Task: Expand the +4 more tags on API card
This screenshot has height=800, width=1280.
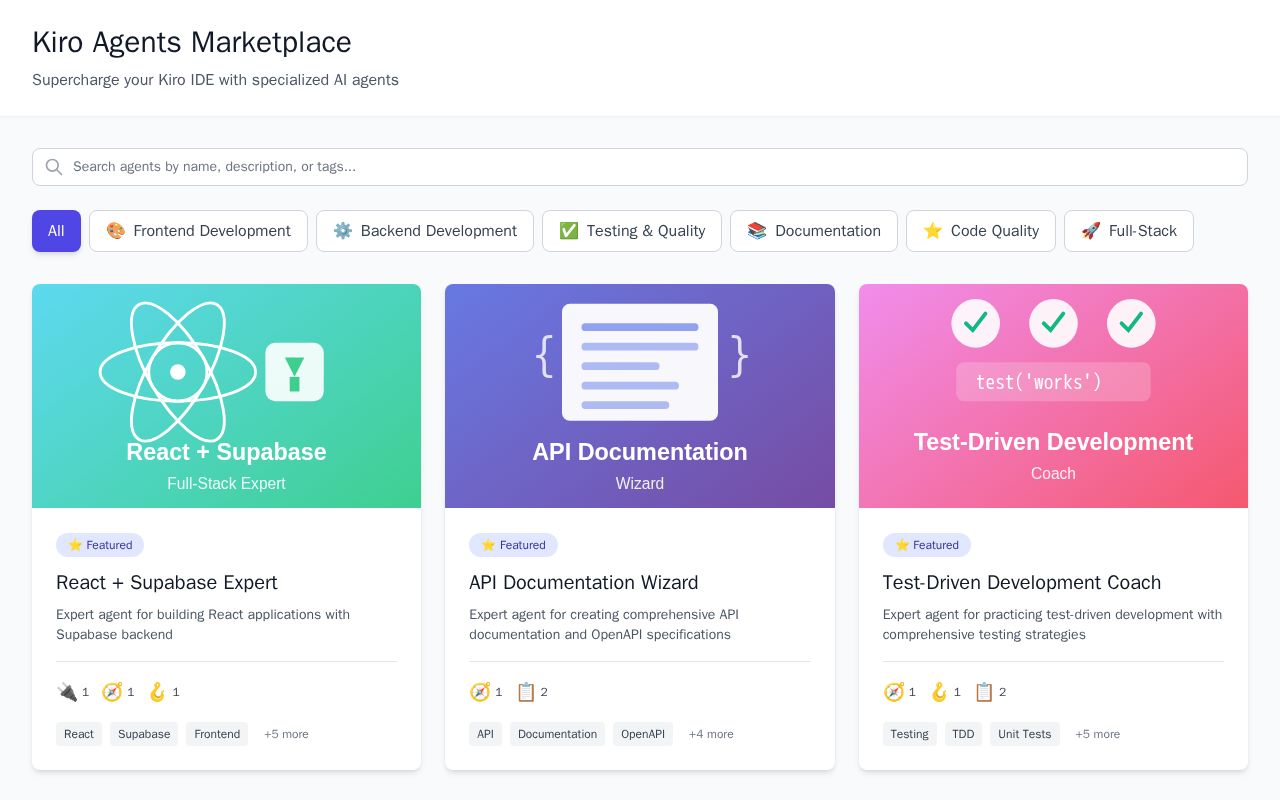Action: click(711, 734)
